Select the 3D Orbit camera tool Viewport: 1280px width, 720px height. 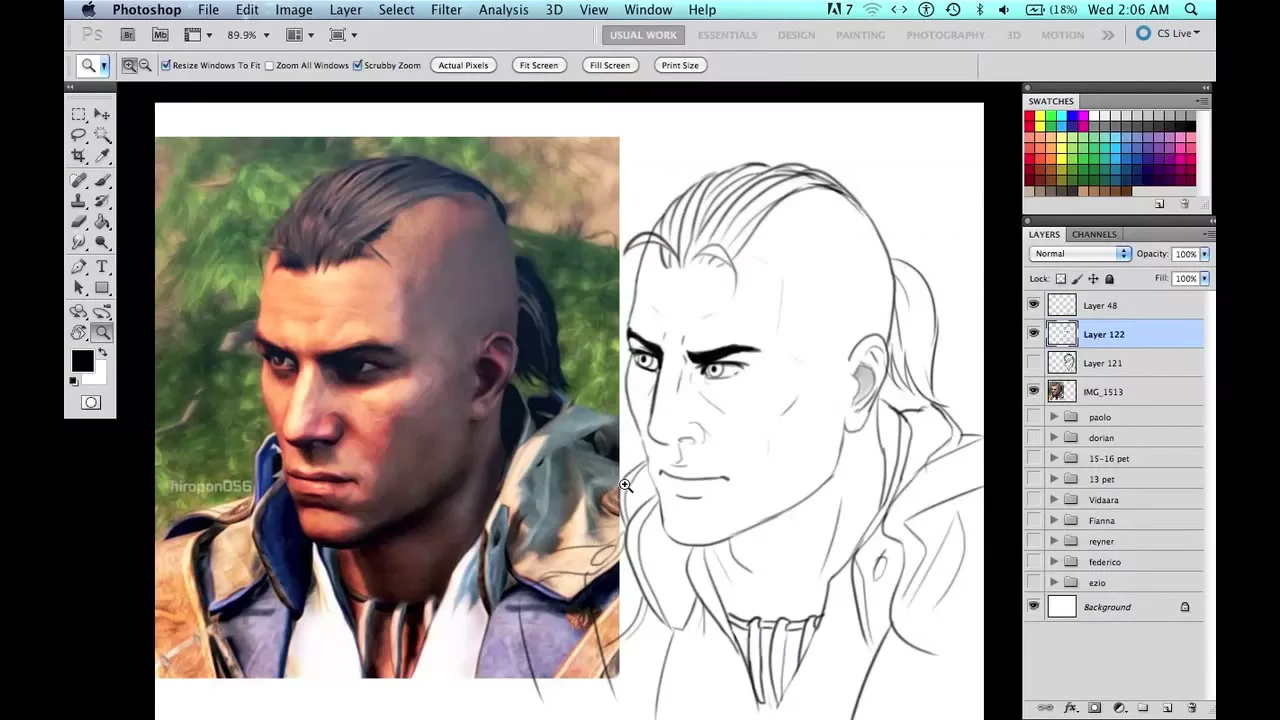(x=102, y=312)
